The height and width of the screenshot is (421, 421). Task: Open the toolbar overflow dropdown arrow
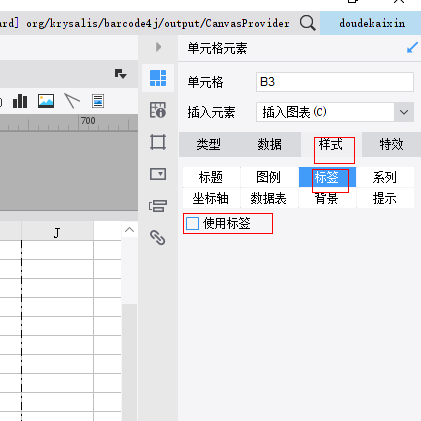(120, 74)
